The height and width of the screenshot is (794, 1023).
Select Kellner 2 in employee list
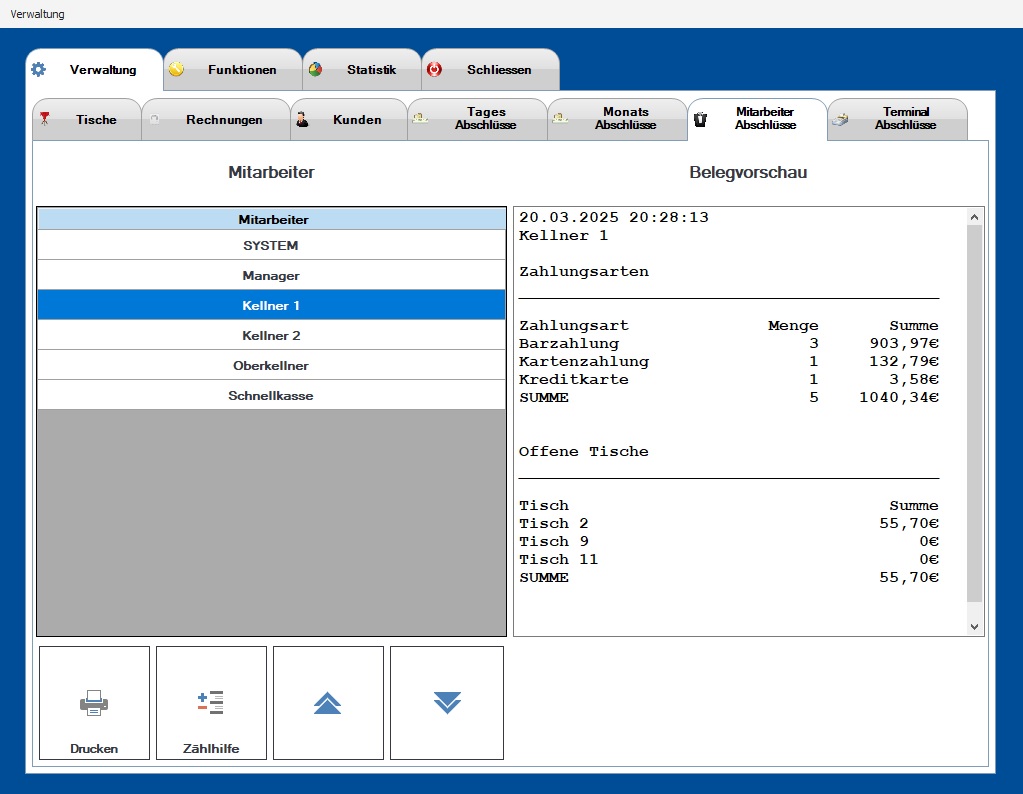271,336
